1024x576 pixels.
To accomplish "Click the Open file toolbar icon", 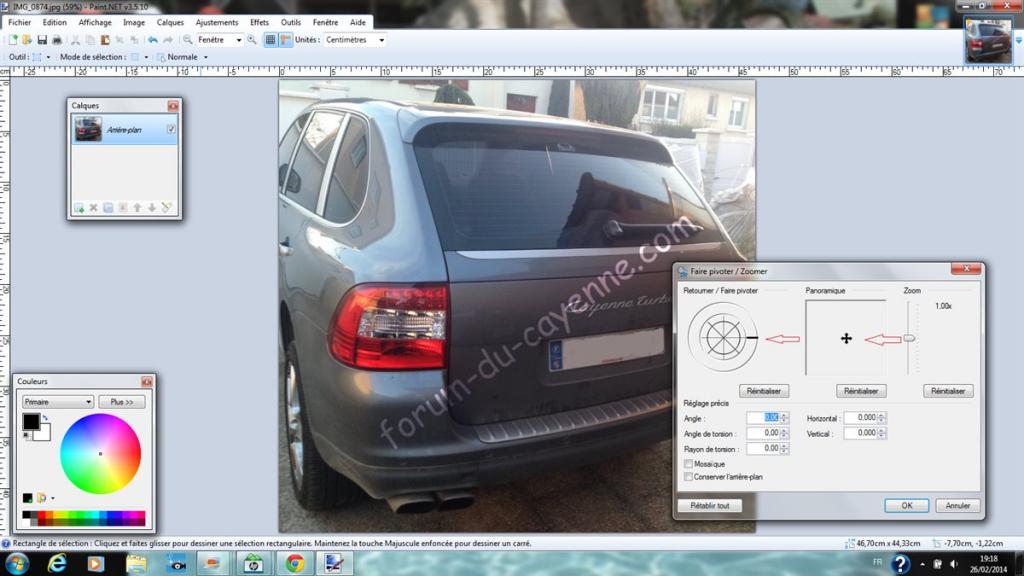I will pyautogui.click(x=27, y=40).
